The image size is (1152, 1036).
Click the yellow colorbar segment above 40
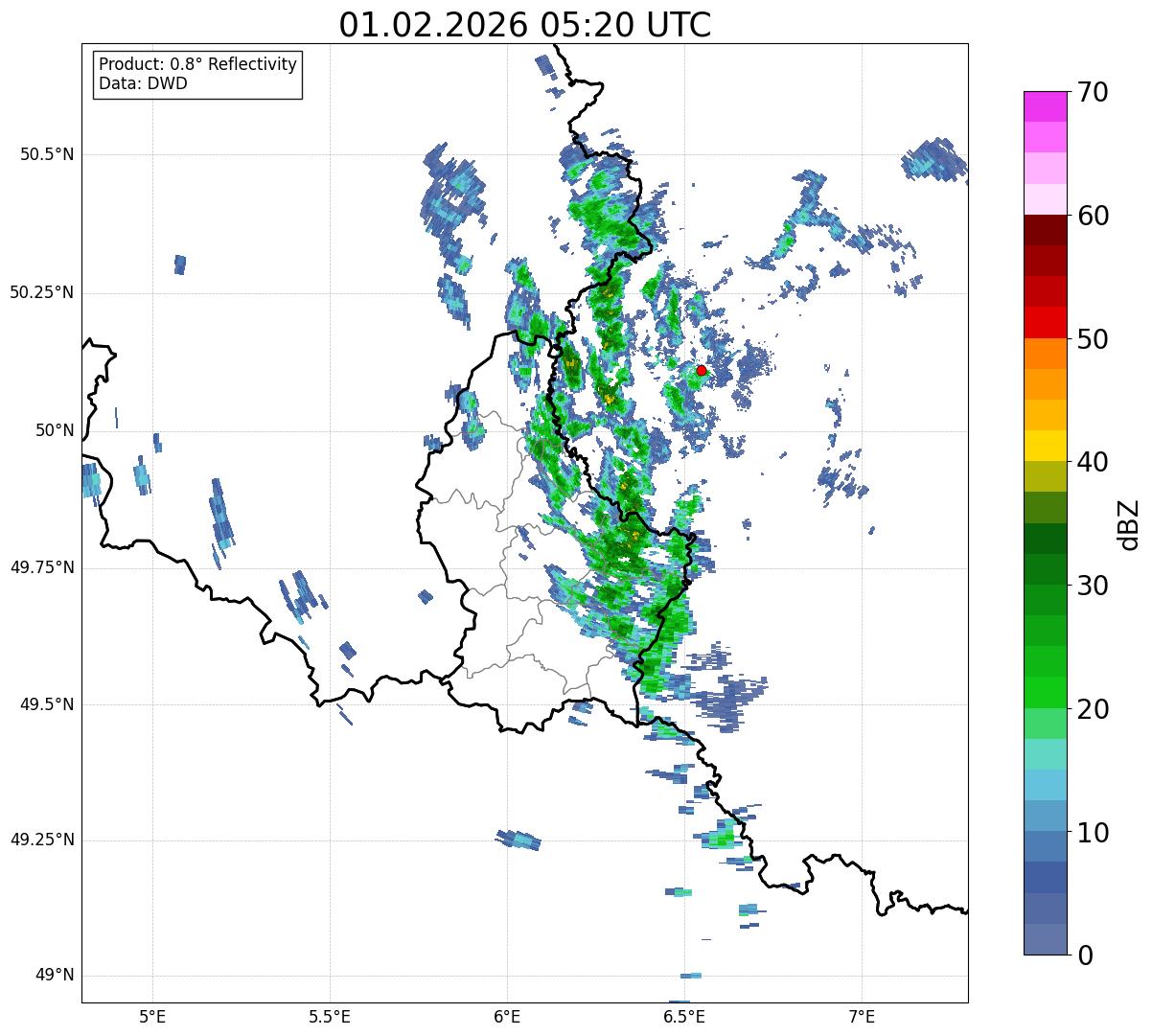(x=1044, y=446)
